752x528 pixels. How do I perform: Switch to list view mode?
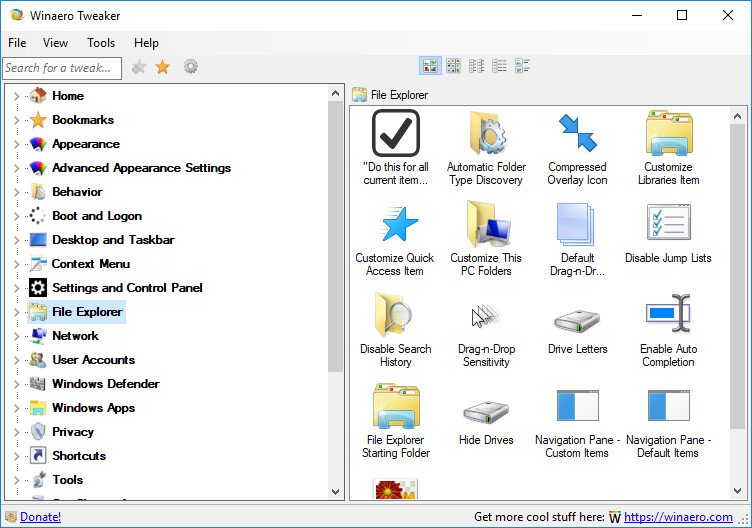pyautogui.click(x=499, y=66)
